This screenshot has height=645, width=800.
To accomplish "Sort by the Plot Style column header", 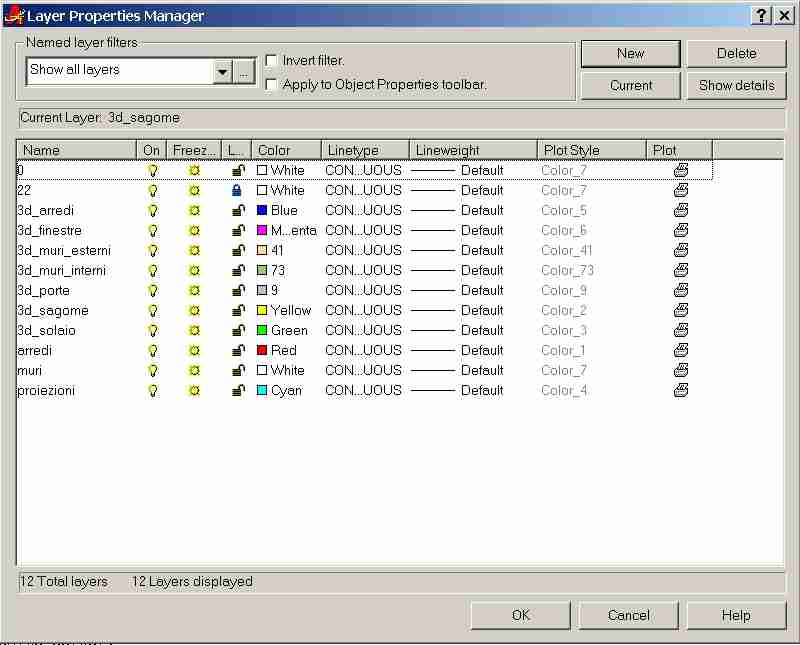I will [592, 151].
